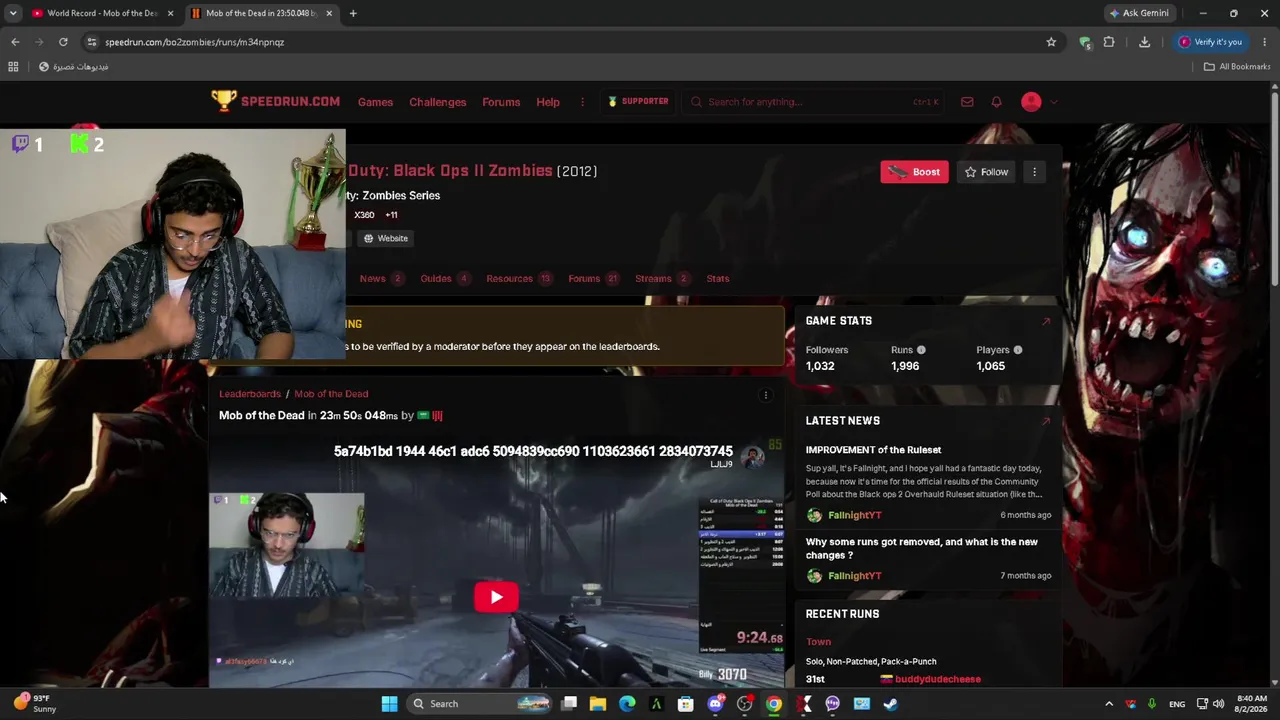
Task: Click the Chrome address bar URL
Action: coord(195,42)
